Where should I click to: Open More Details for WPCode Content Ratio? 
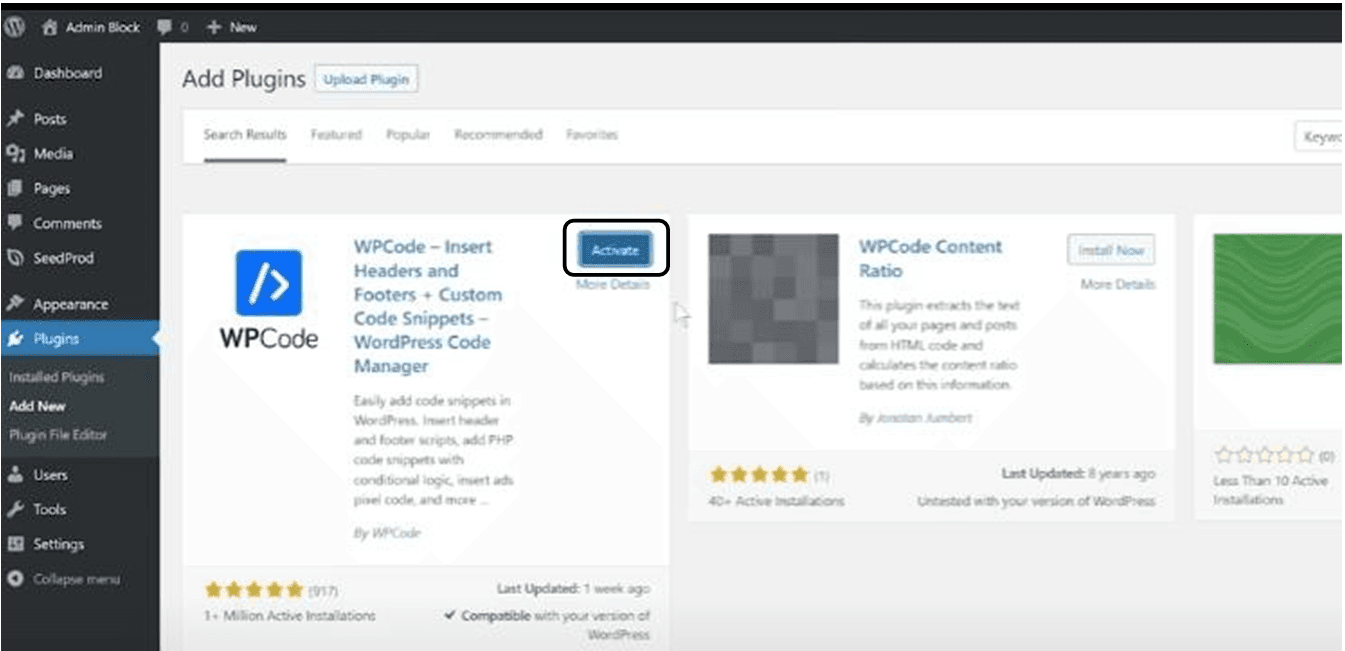tap(1117, 284)
